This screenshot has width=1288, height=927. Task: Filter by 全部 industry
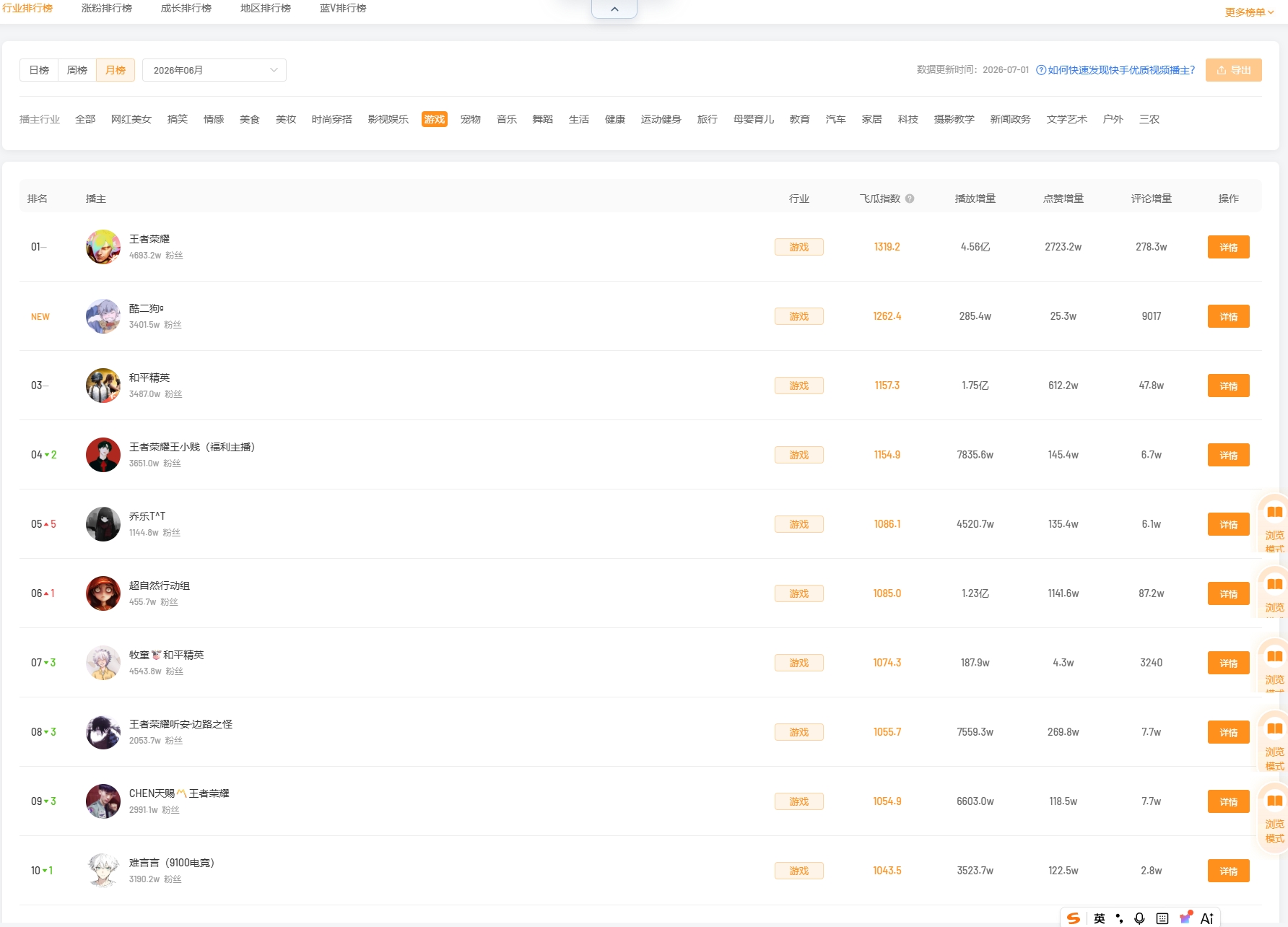85,119
